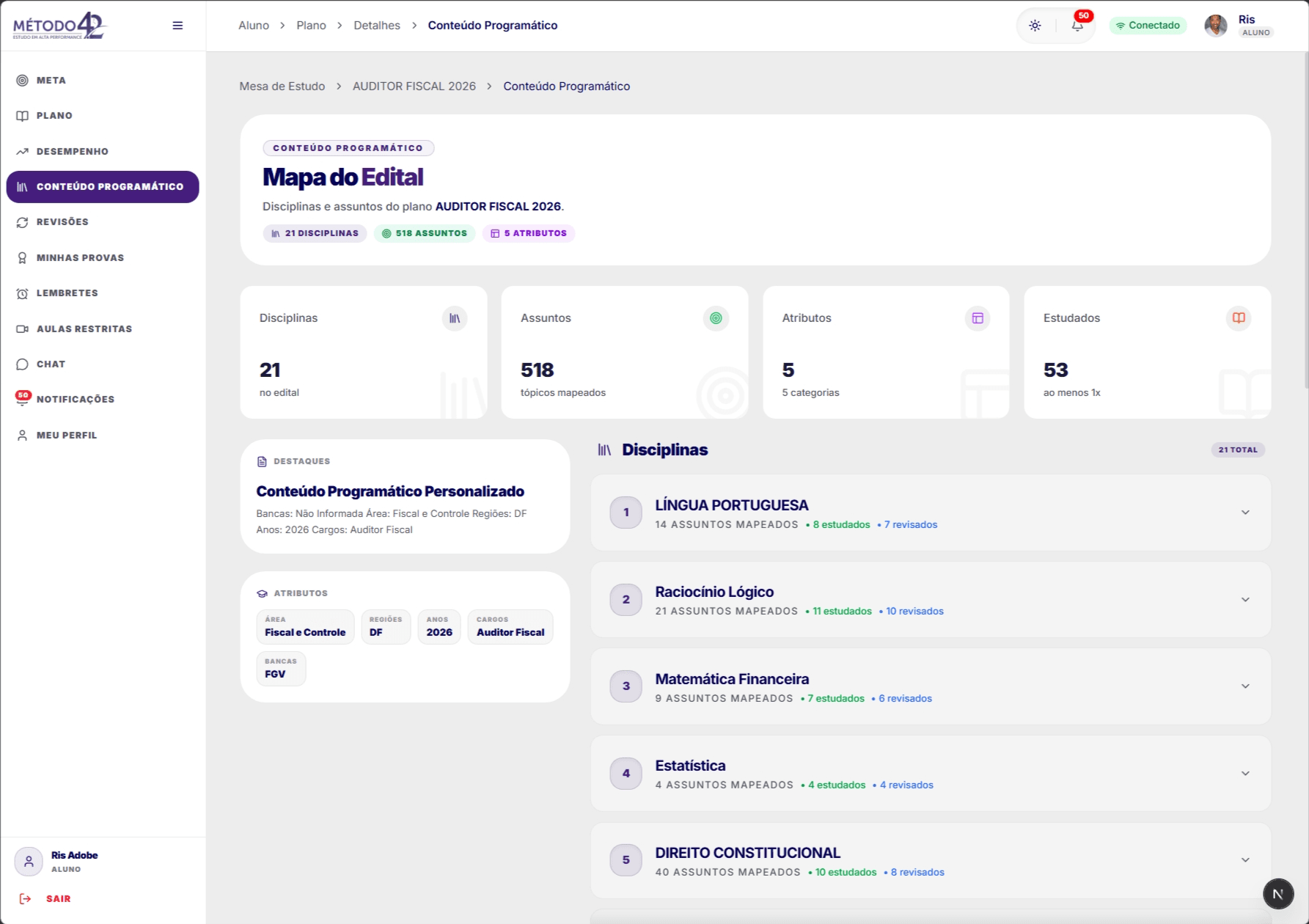Click the Meta target icon in sidebar
The height and width of the screenshot is (924, 1309).
(x=22, y=81)
